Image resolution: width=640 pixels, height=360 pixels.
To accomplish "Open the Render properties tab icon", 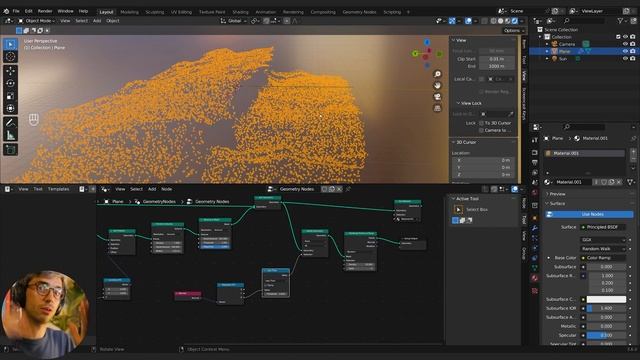I will (x=535, y=152).
